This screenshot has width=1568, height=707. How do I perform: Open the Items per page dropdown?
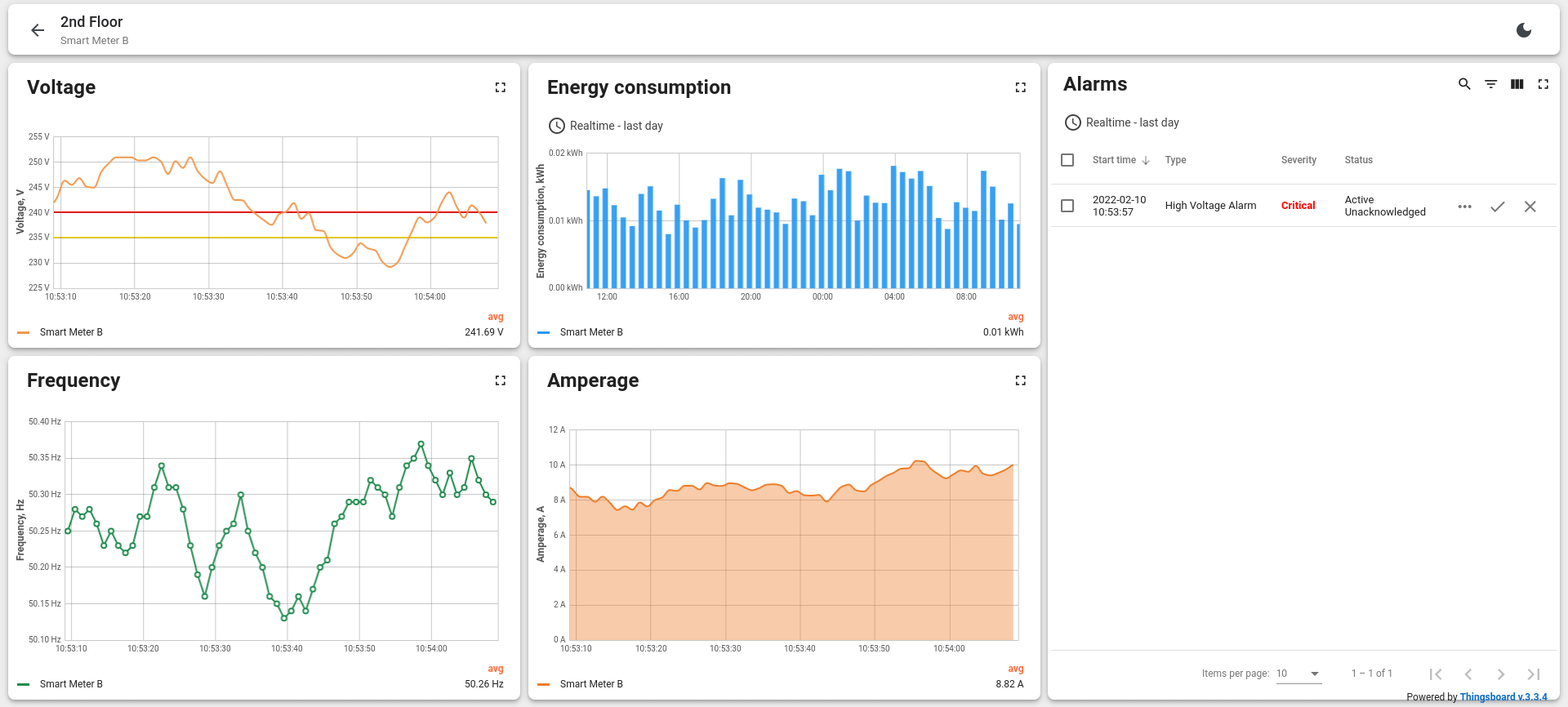point(1298,674)
